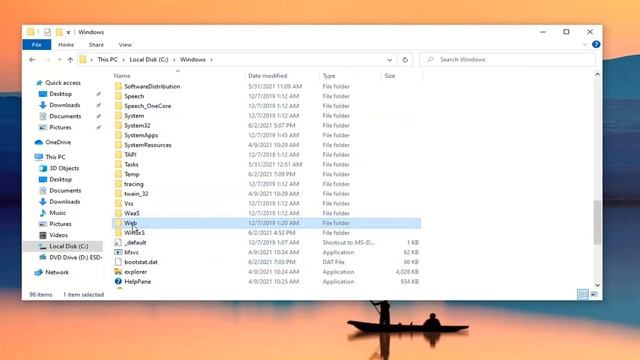Select the _default shortcut icon
The width and height of the screenshot is (640, 360).
(118, 242)
